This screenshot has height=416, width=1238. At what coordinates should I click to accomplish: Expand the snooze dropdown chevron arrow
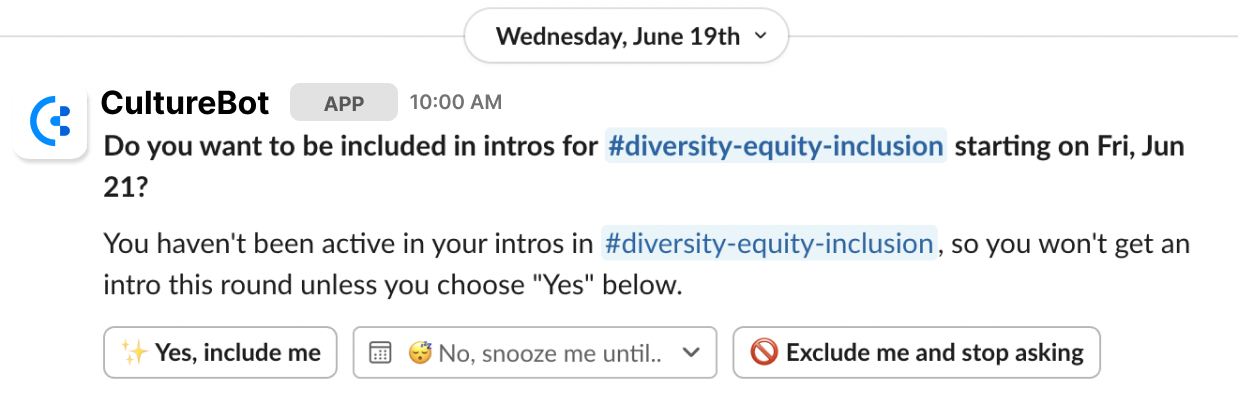[x=690, y=353]
